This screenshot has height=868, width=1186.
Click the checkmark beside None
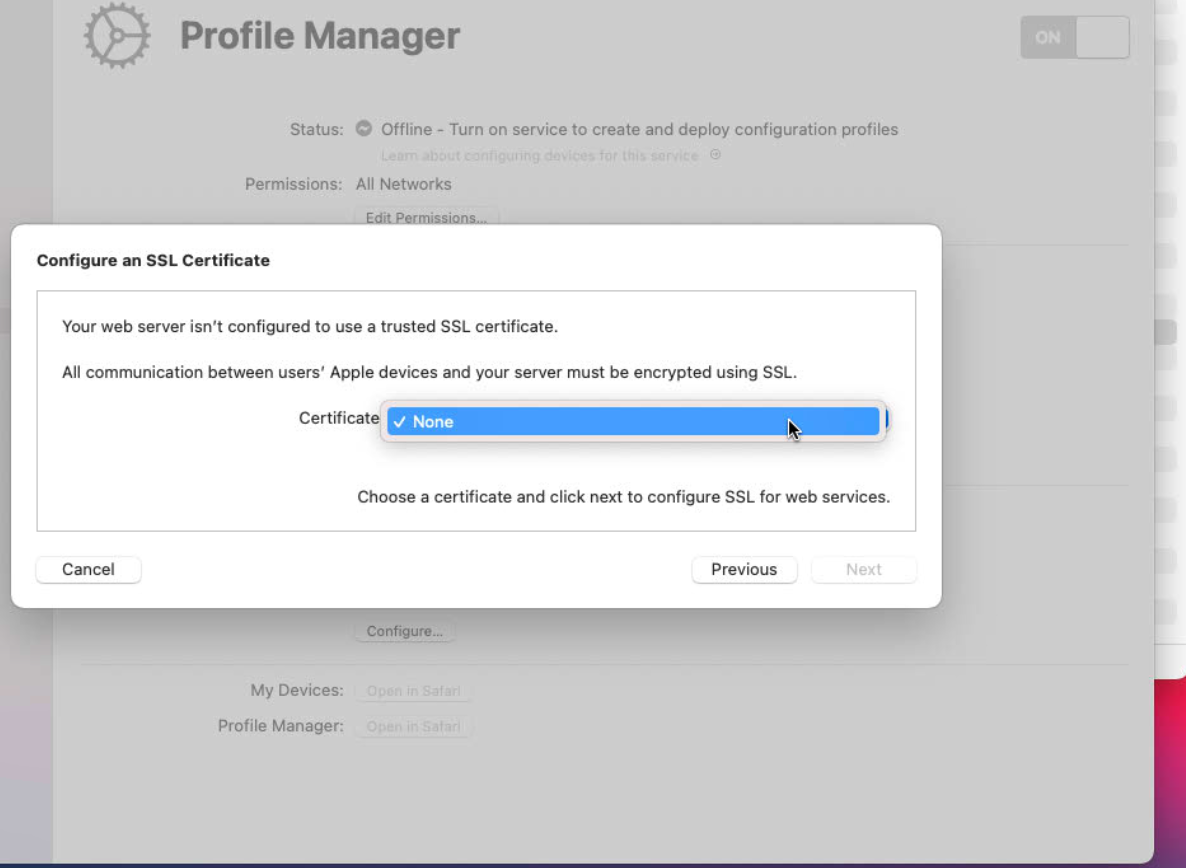pos(399,422)
